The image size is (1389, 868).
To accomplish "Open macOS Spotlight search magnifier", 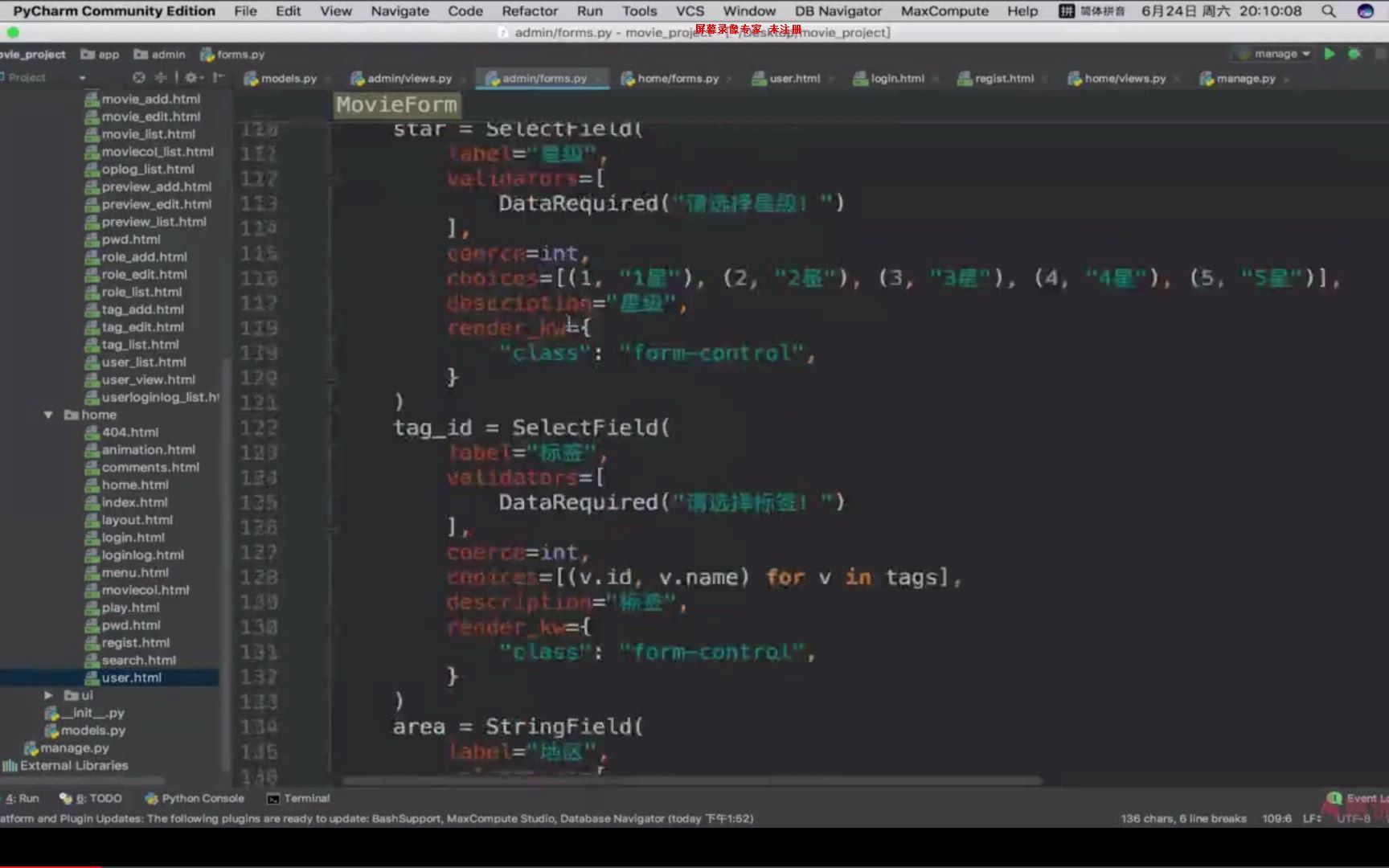I will click(x=1329, y=11).
